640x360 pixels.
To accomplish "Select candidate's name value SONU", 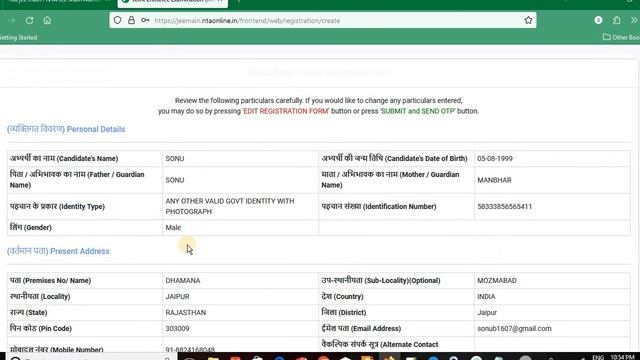I will click(x=175, y=158).
